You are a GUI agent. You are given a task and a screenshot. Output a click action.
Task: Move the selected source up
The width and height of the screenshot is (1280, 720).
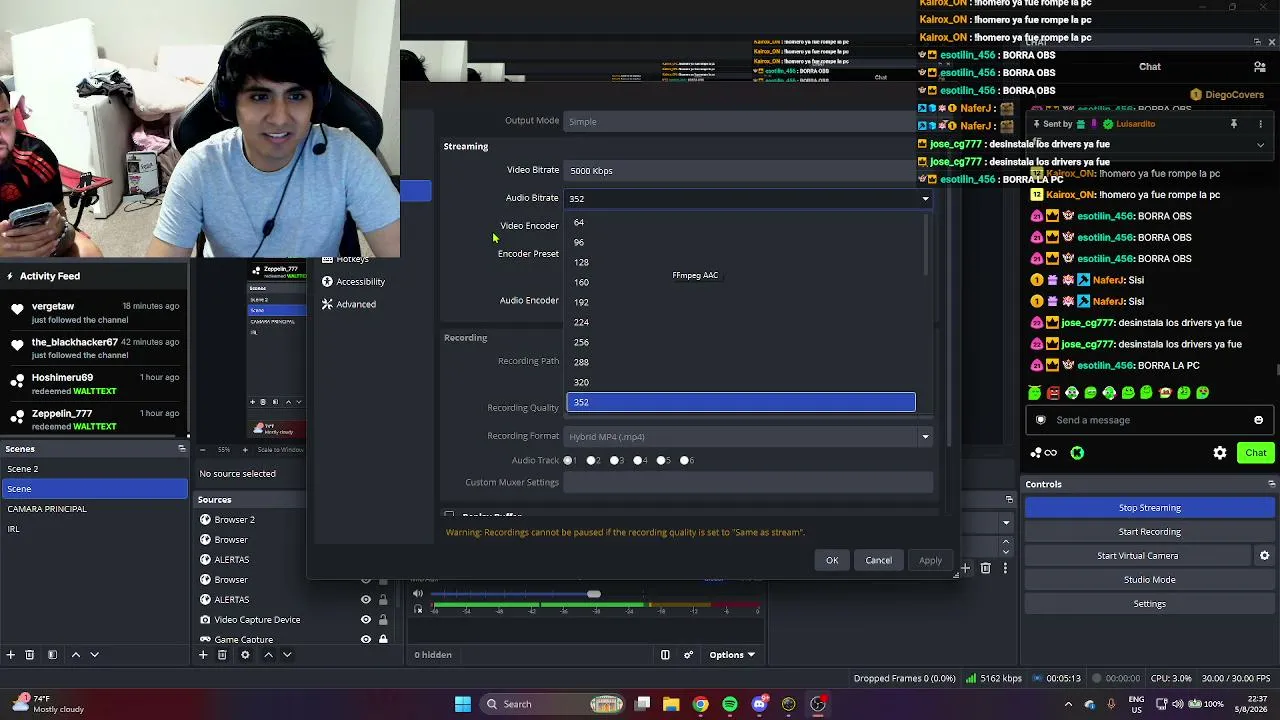click(268, 655)
